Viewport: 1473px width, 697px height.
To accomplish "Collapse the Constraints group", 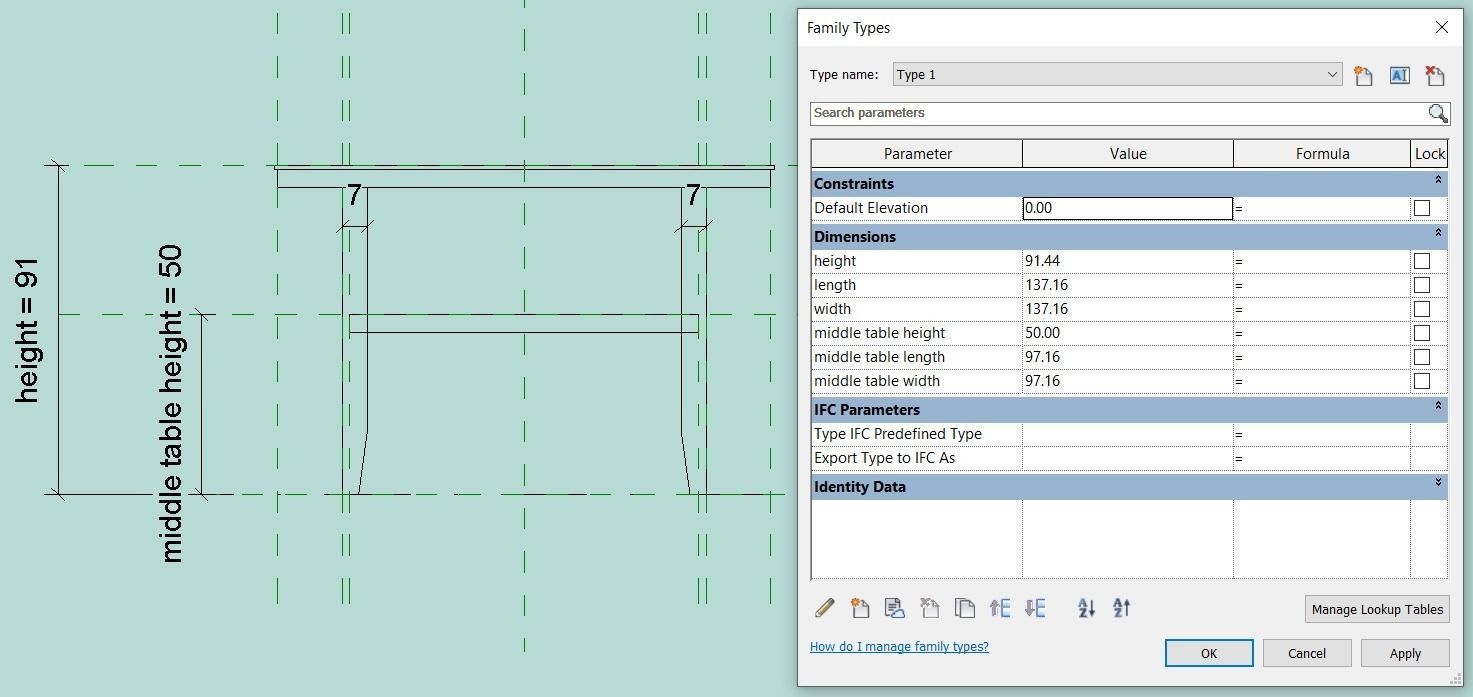I will coord(1438,180).
